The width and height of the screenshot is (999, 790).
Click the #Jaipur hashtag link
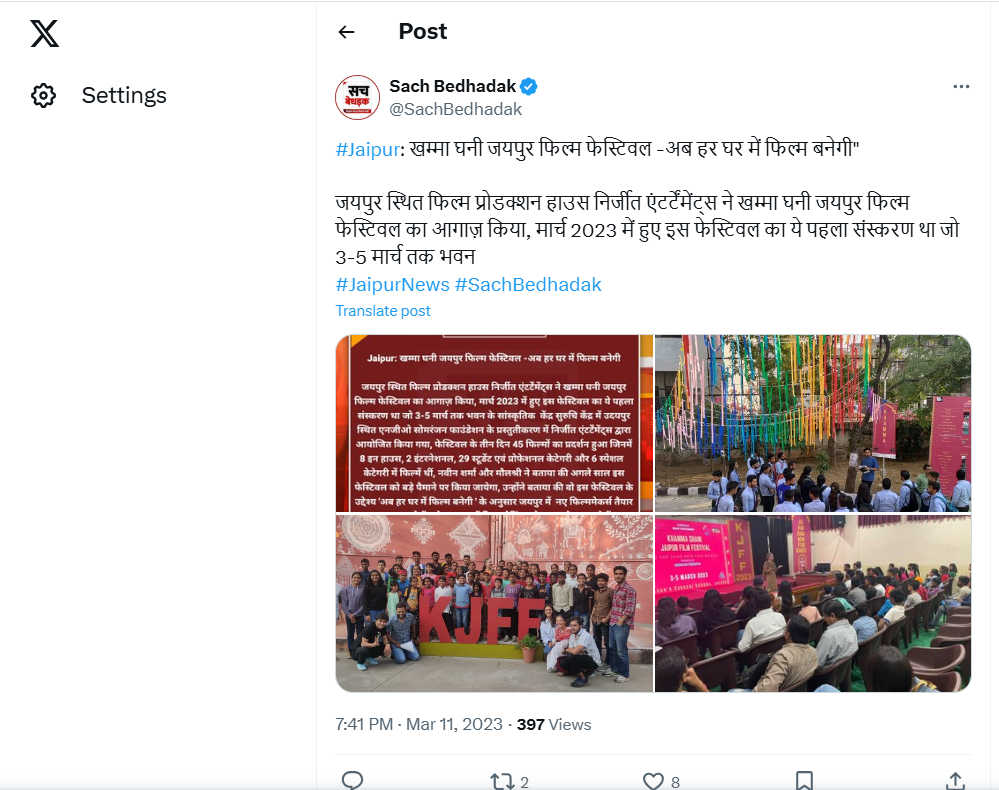point(367,149)
